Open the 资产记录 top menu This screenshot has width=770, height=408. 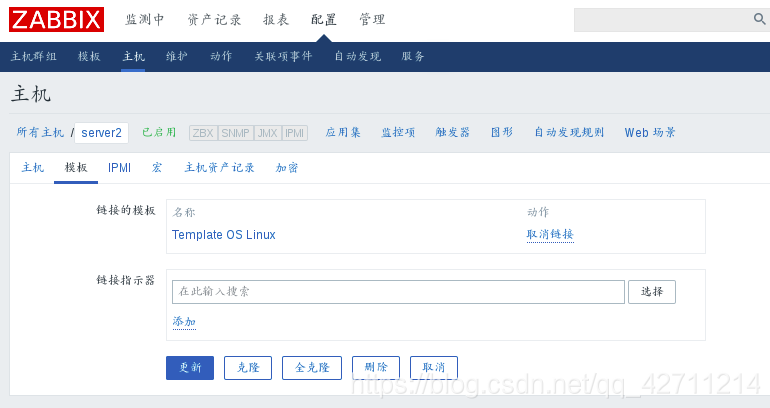tap(214, 20)
